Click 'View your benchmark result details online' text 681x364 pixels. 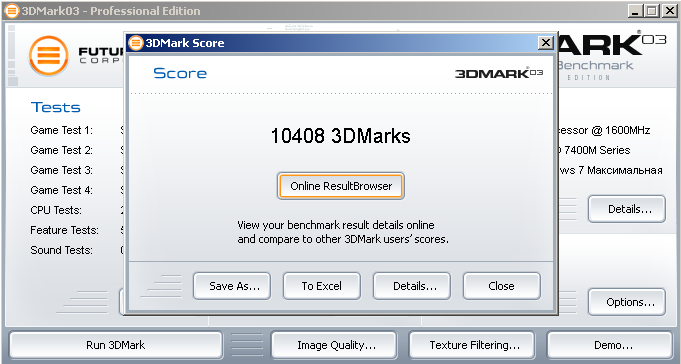(x=336, y=225)
